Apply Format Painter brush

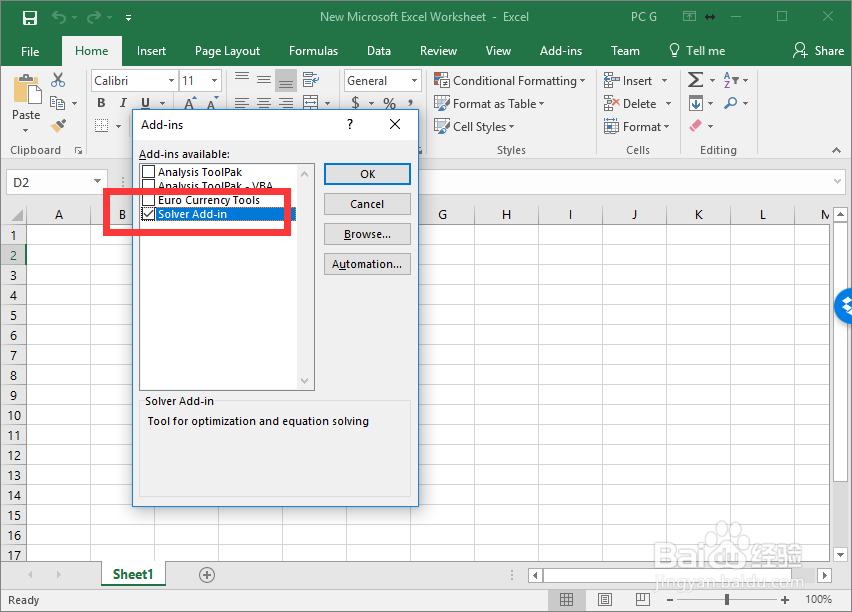point(58,126)
